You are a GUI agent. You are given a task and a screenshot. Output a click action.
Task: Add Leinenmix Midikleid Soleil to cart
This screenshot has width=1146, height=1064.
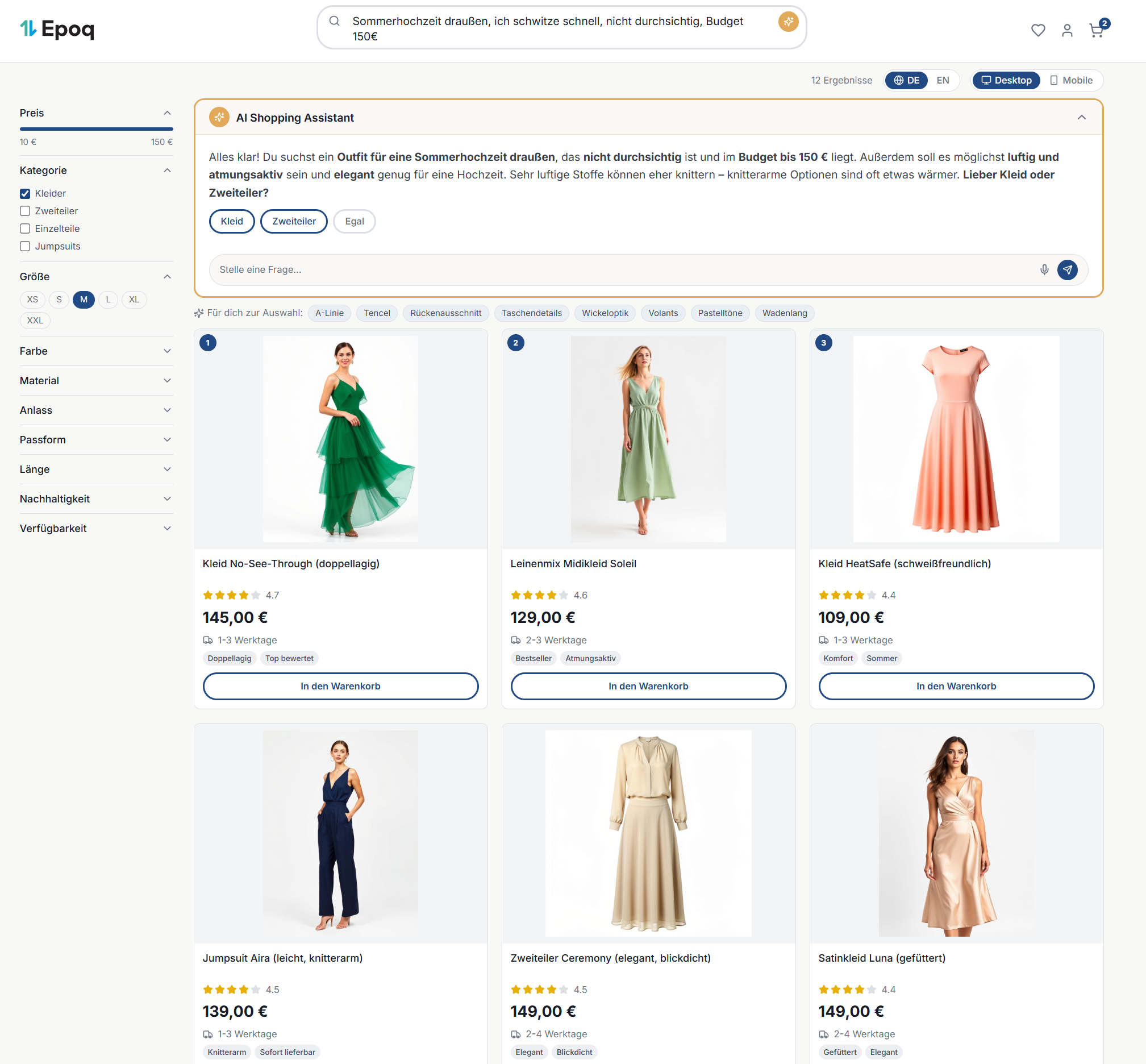click(649, 686)
